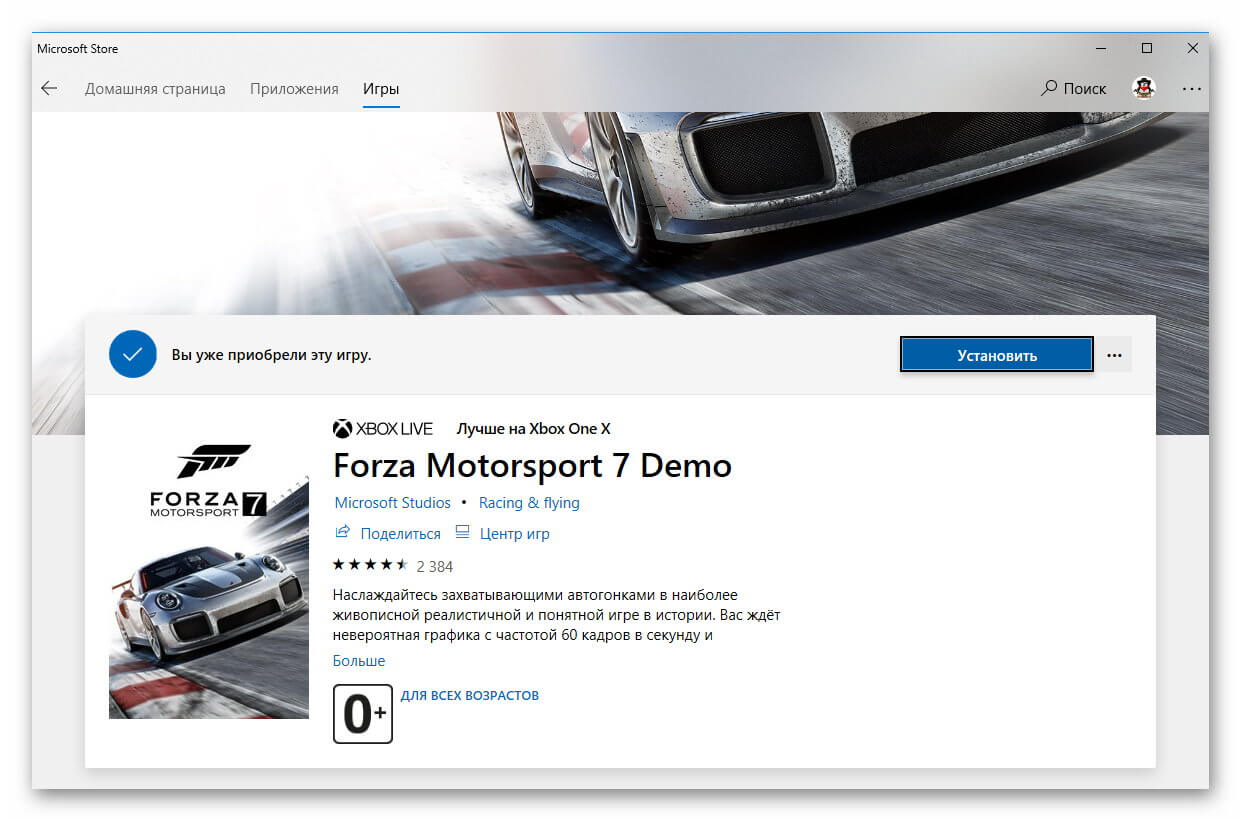
Task: Go back with the arrow icon
Action: coord(49,88)
